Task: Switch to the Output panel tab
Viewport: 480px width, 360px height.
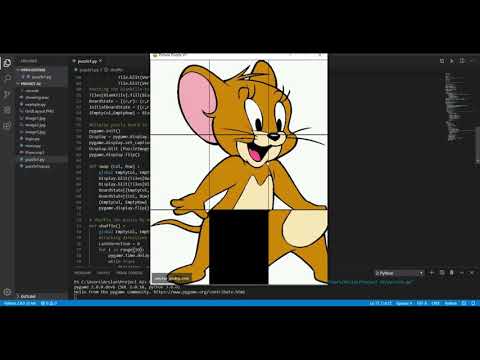Action: point(103,273)
